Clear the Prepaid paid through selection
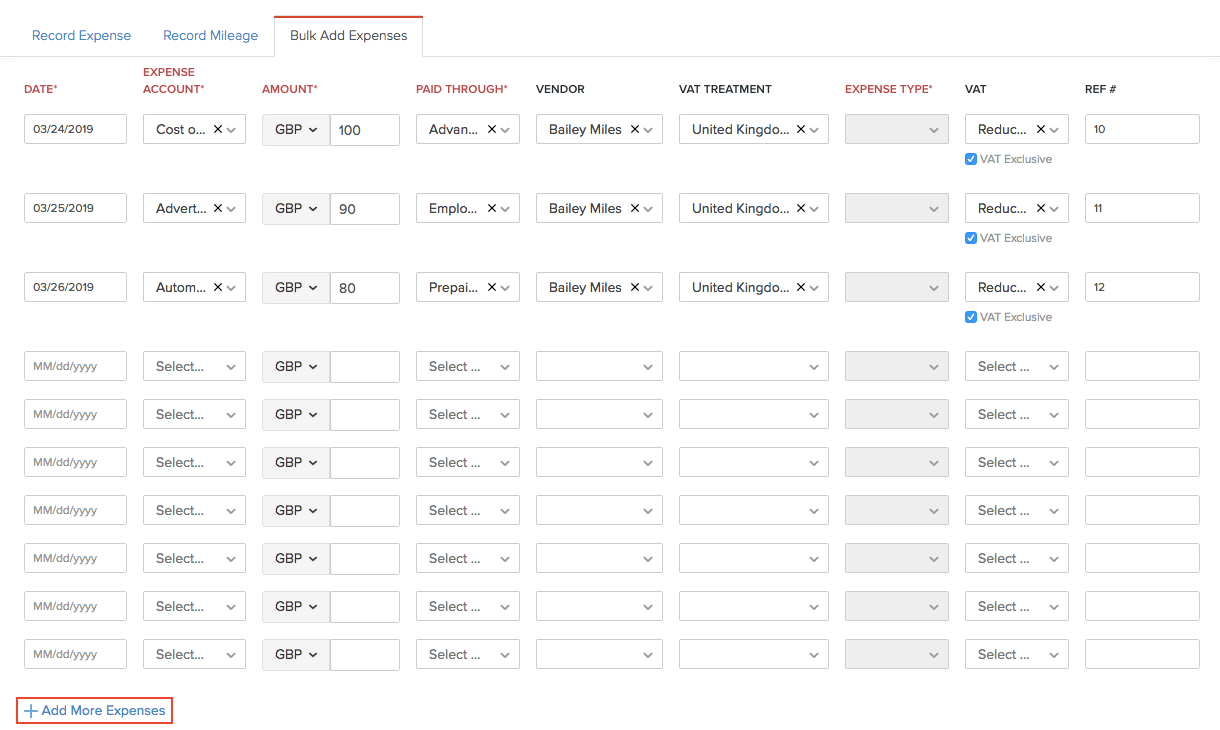Screen dimensions: 1220x730 [491, 288]
